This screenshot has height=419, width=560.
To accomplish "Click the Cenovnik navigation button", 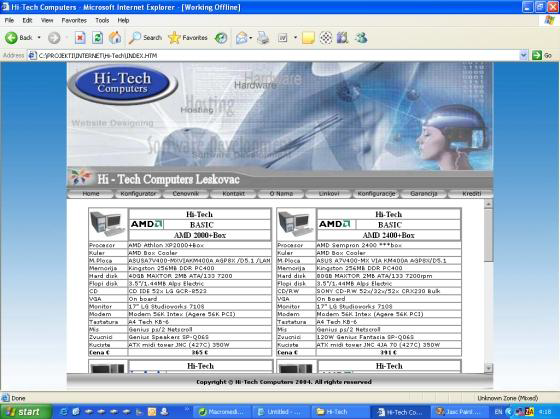I will pos(186,194).
